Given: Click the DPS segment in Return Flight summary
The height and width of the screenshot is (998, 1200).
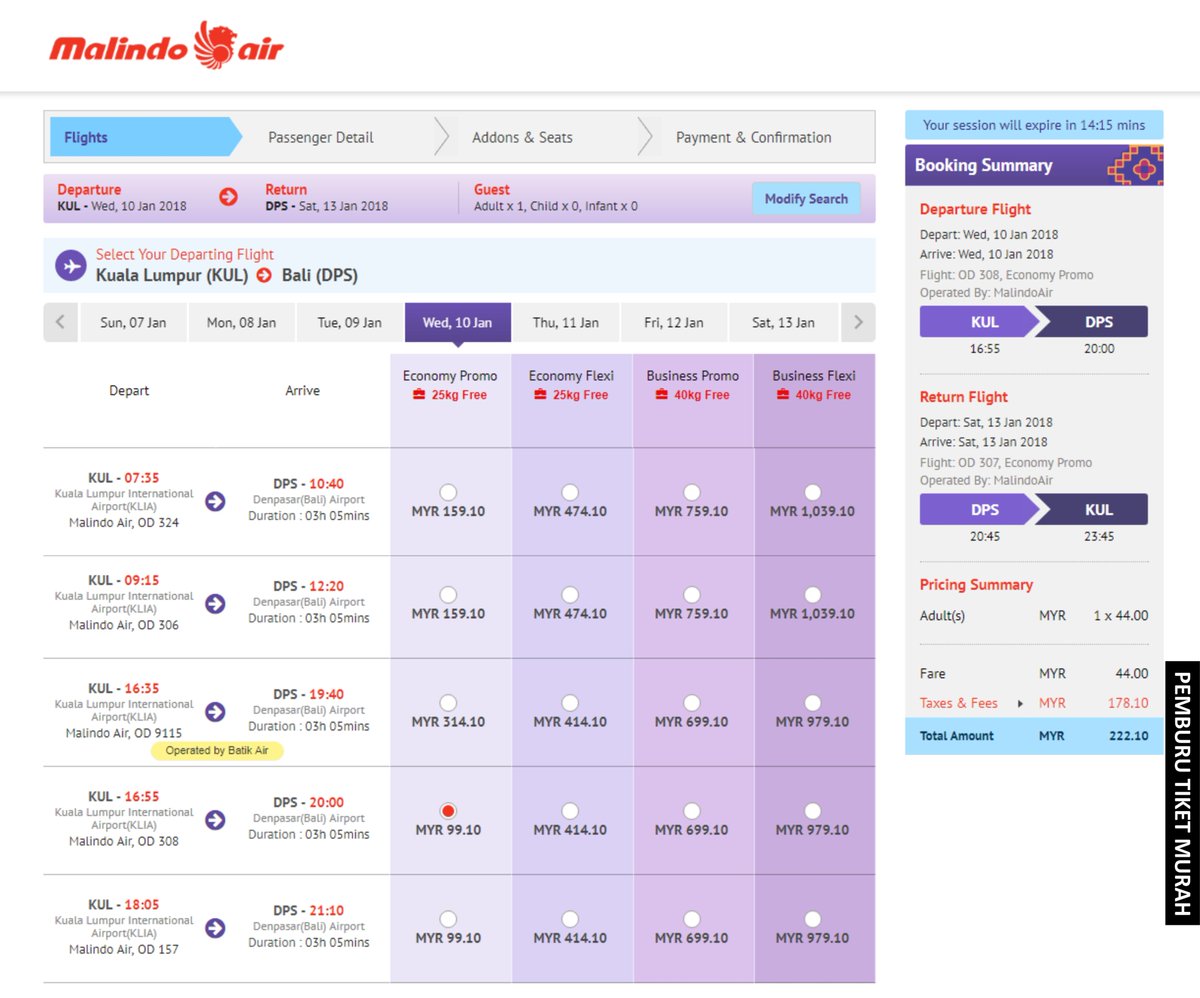Looking at the screenshot, I should pos(980,509).
